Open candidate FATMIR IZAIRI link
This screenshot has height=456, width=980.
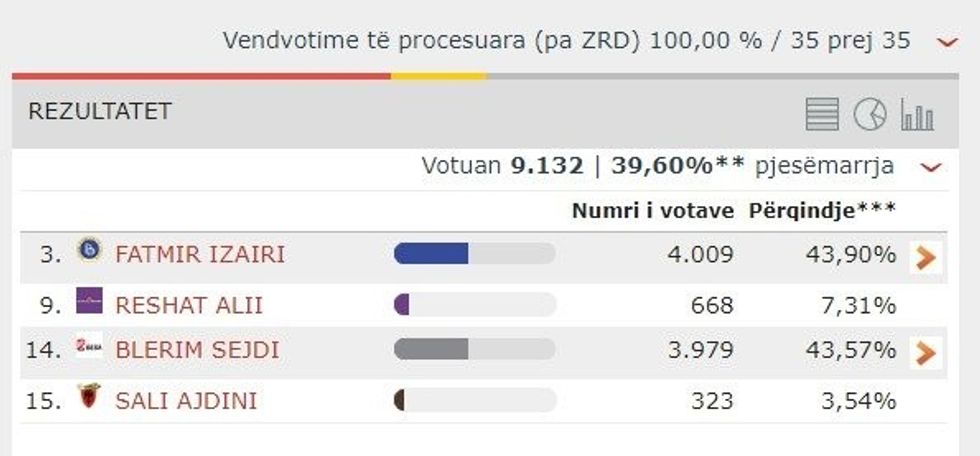(x=200, y=255)
